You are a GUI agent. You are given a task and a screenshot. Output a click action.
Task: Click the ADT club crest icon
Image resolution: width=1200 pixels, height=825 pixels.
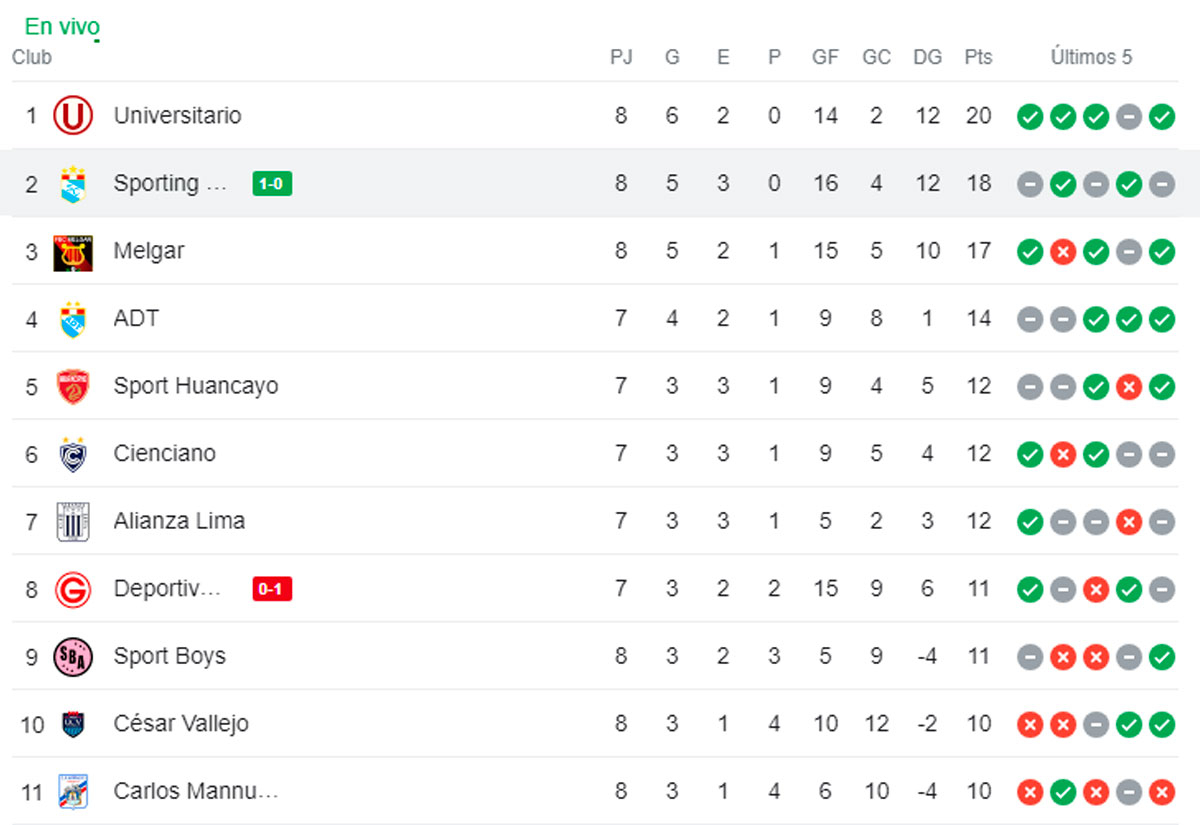(73, 319)
